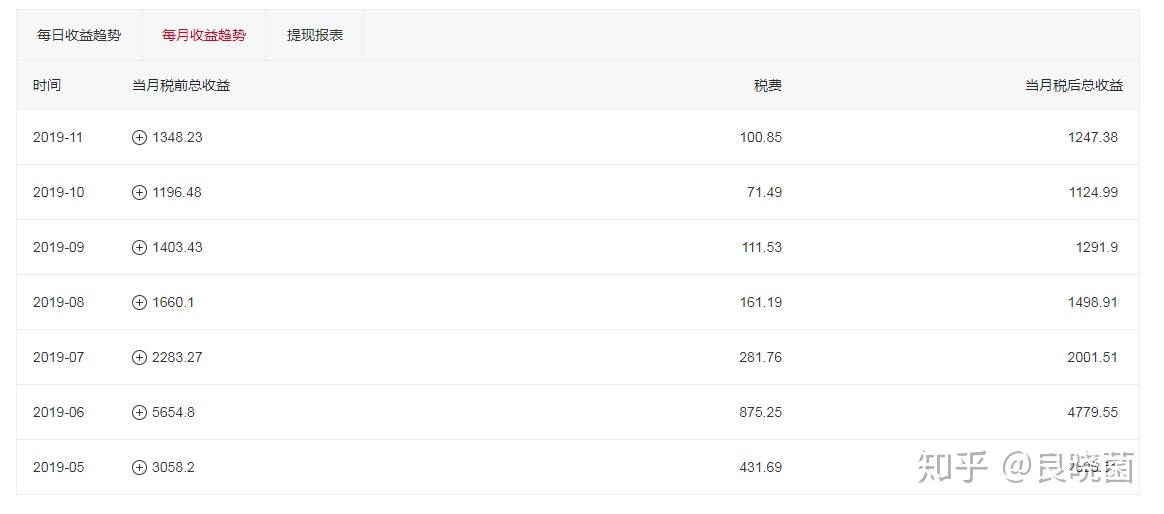1164x514 pixels.
Task: Select the 2019-11 date cell
Action: point(58,137)
